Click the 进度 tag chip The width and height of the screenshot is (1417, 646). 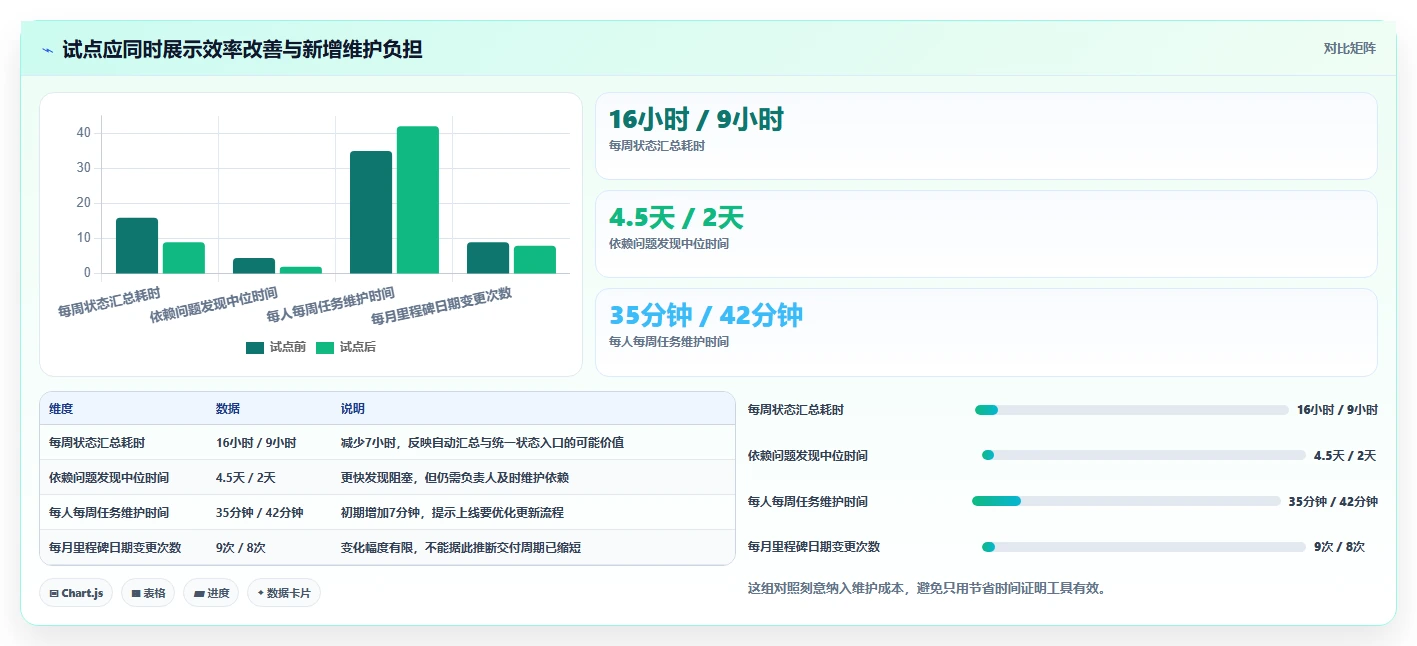click(211, 593)
